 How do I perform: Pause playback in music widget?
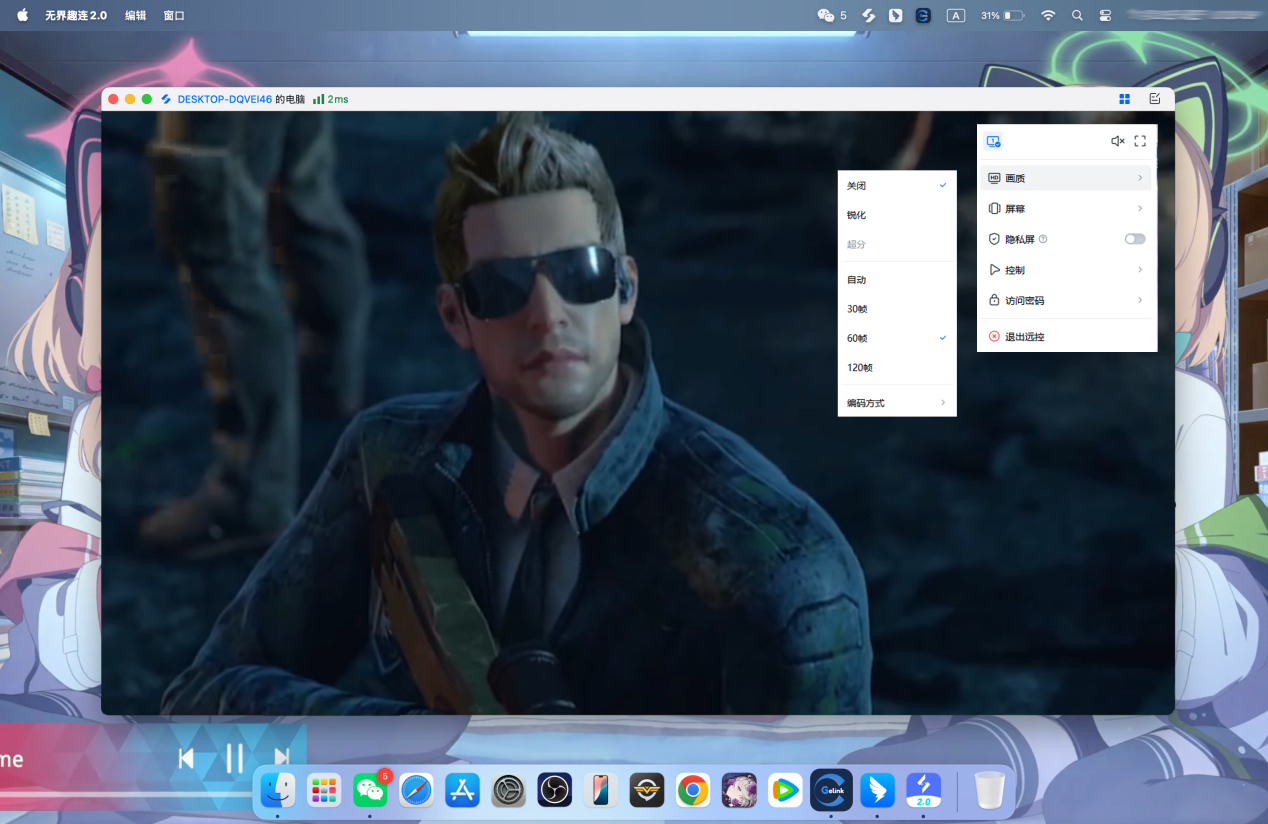(x=235, y=758)
